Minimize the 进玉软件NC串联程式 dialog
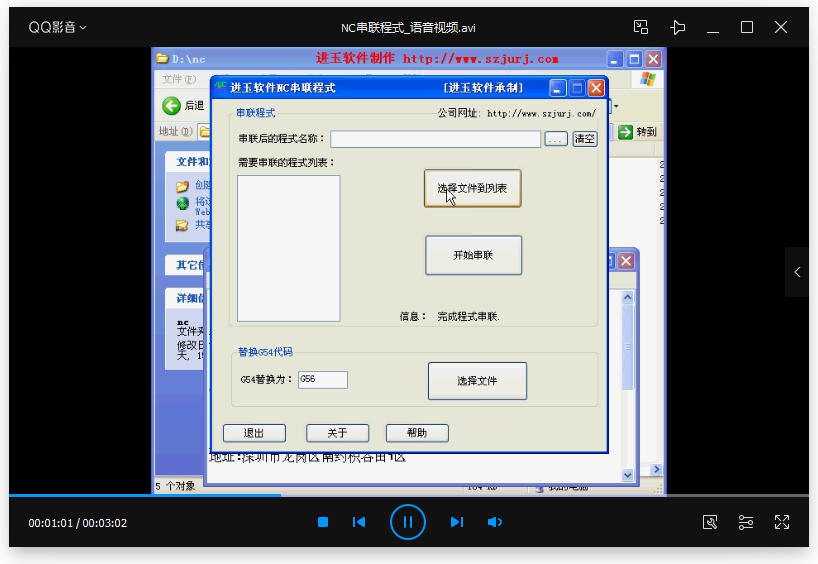The height and width of the screenshot is (564, 818). tap(557, 88)
